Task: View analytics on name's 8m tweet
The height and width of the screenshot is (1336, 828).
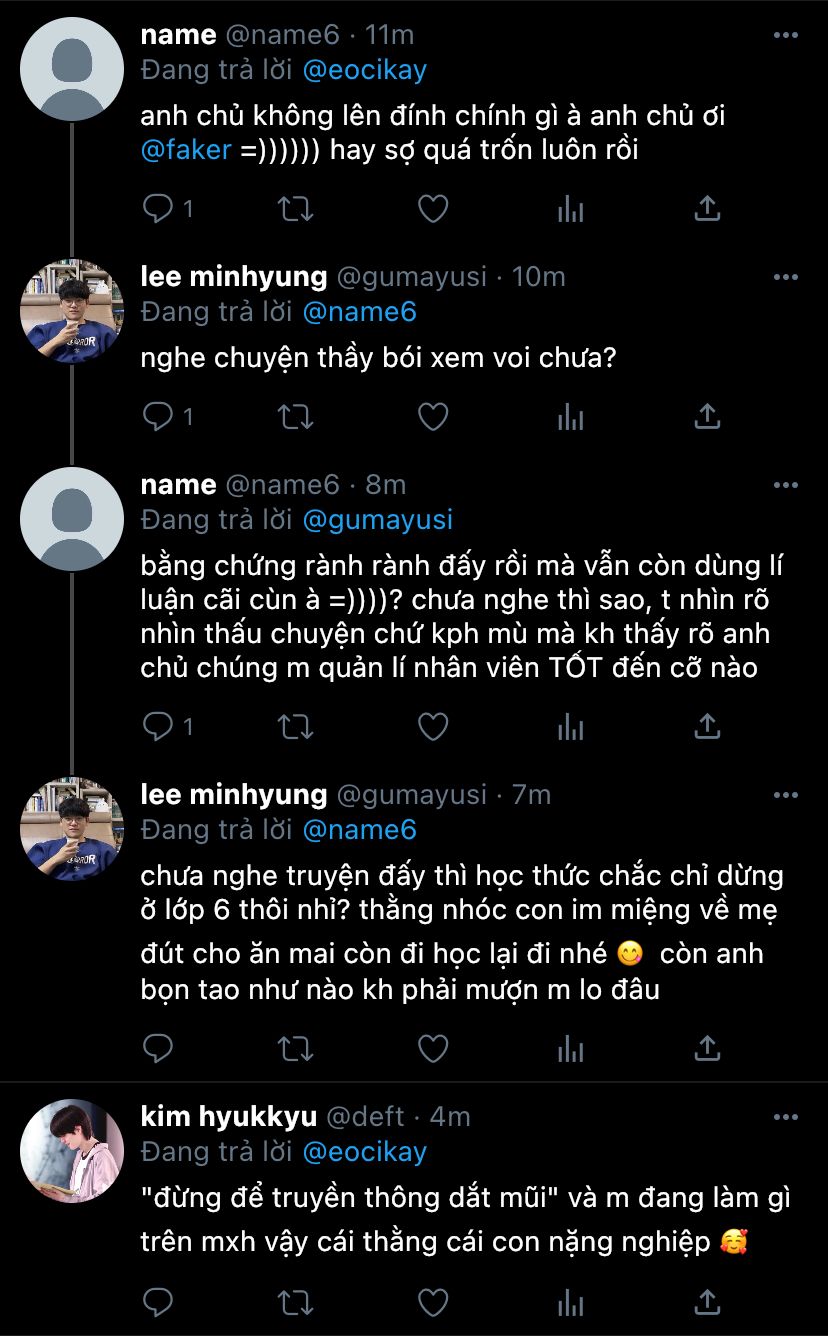Action: (x=570, y=727)
